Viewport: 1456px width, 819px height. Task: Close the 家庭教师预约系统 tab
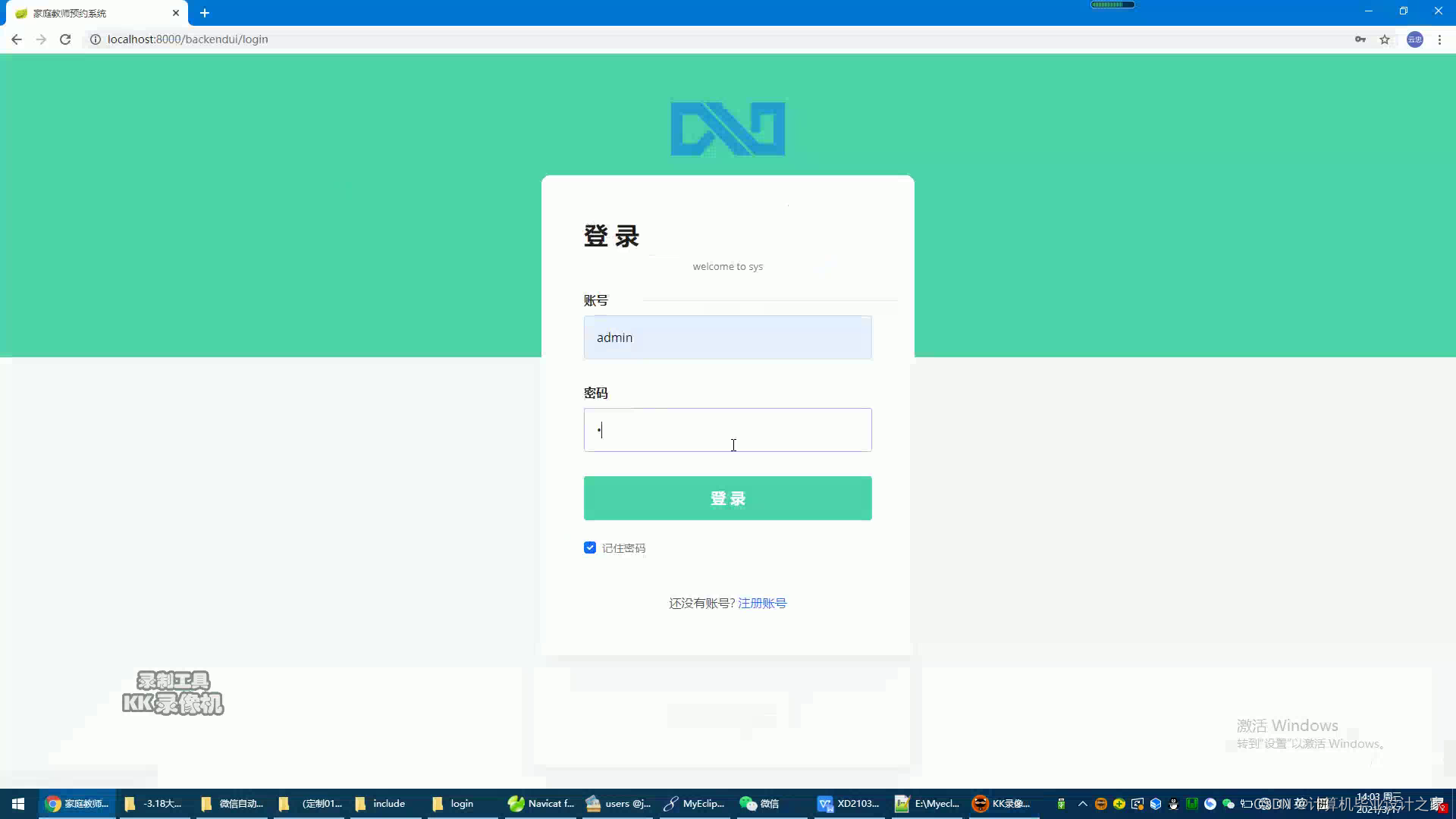click(x=176, y=13)
